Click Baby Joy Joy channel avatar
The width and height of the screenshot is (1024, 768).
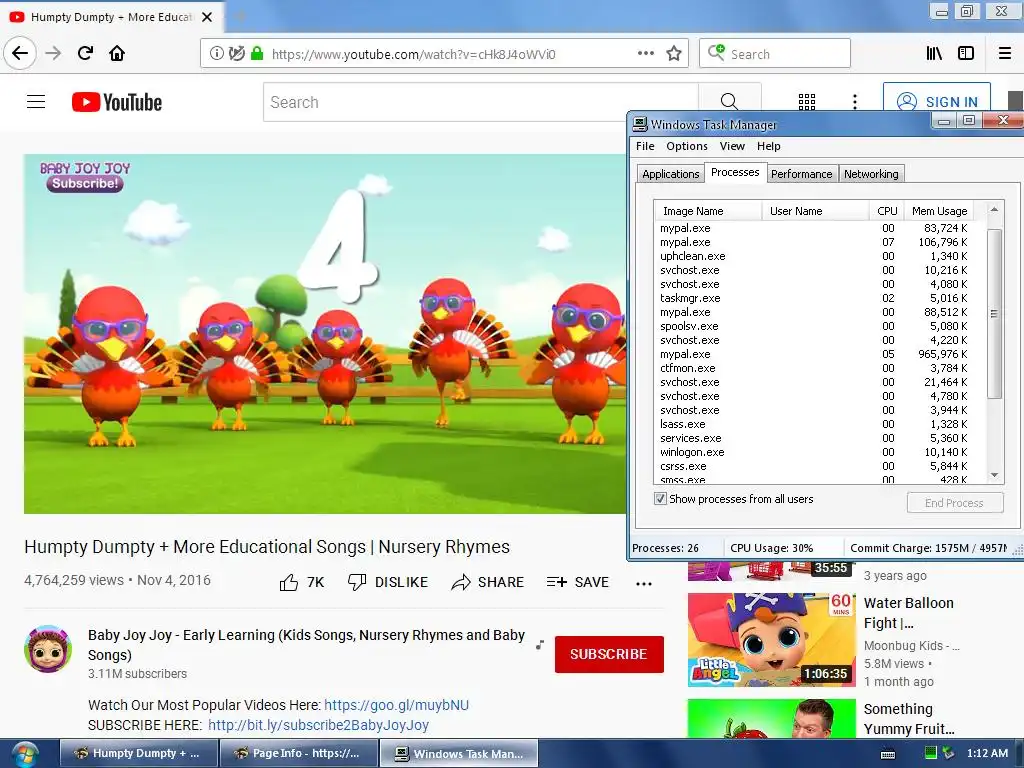click(x=48, y=649)
